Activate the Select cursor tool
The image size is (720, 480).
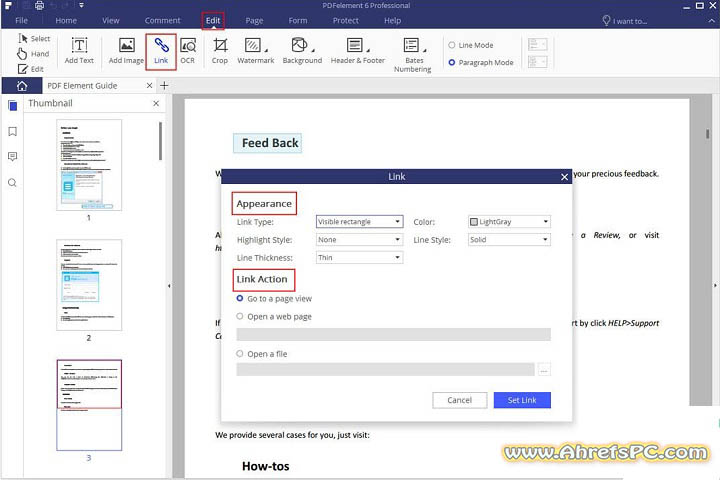tap(34, 39)
